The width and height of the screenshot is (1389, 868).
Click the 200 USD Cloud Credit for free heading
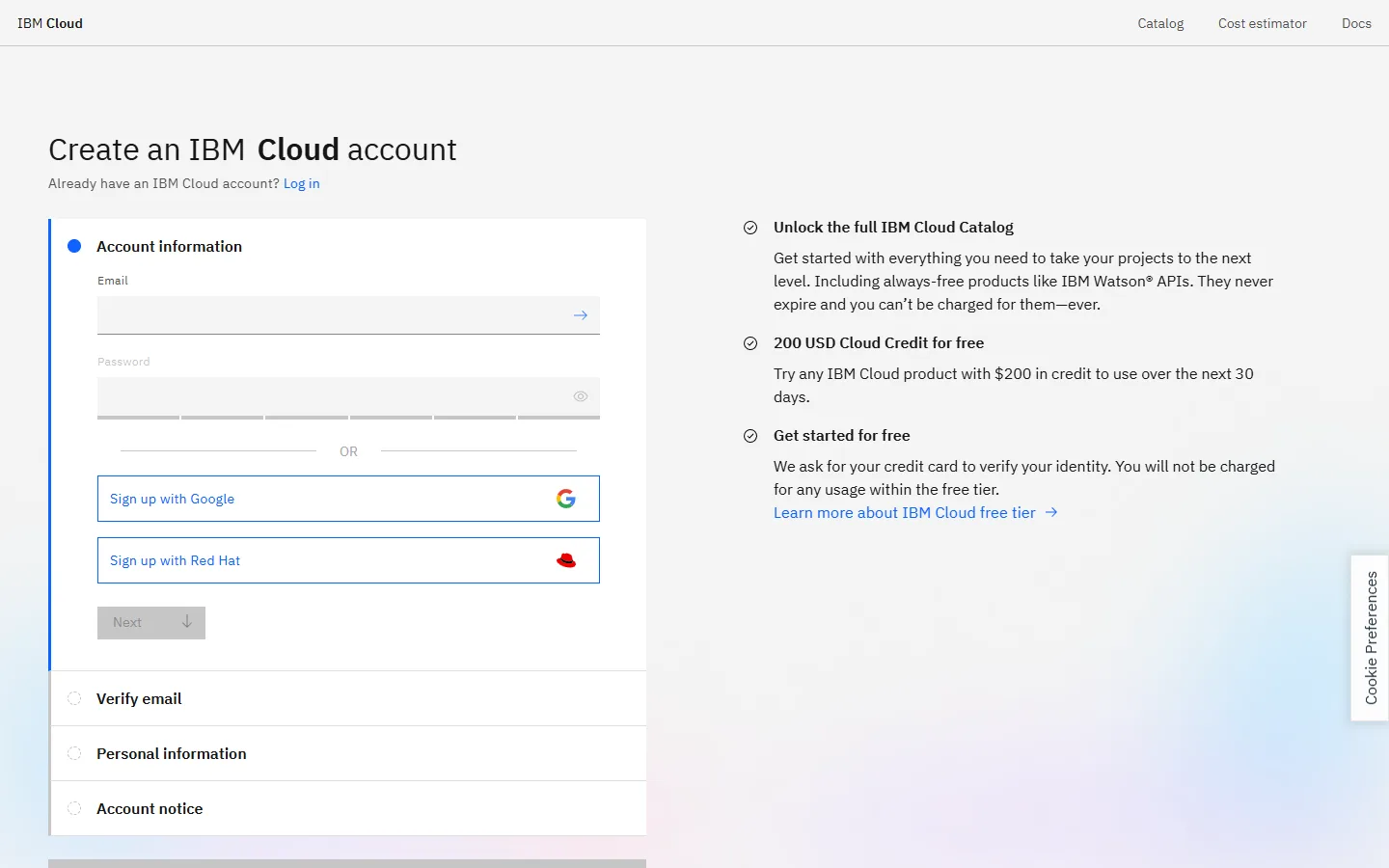[879, 342]
